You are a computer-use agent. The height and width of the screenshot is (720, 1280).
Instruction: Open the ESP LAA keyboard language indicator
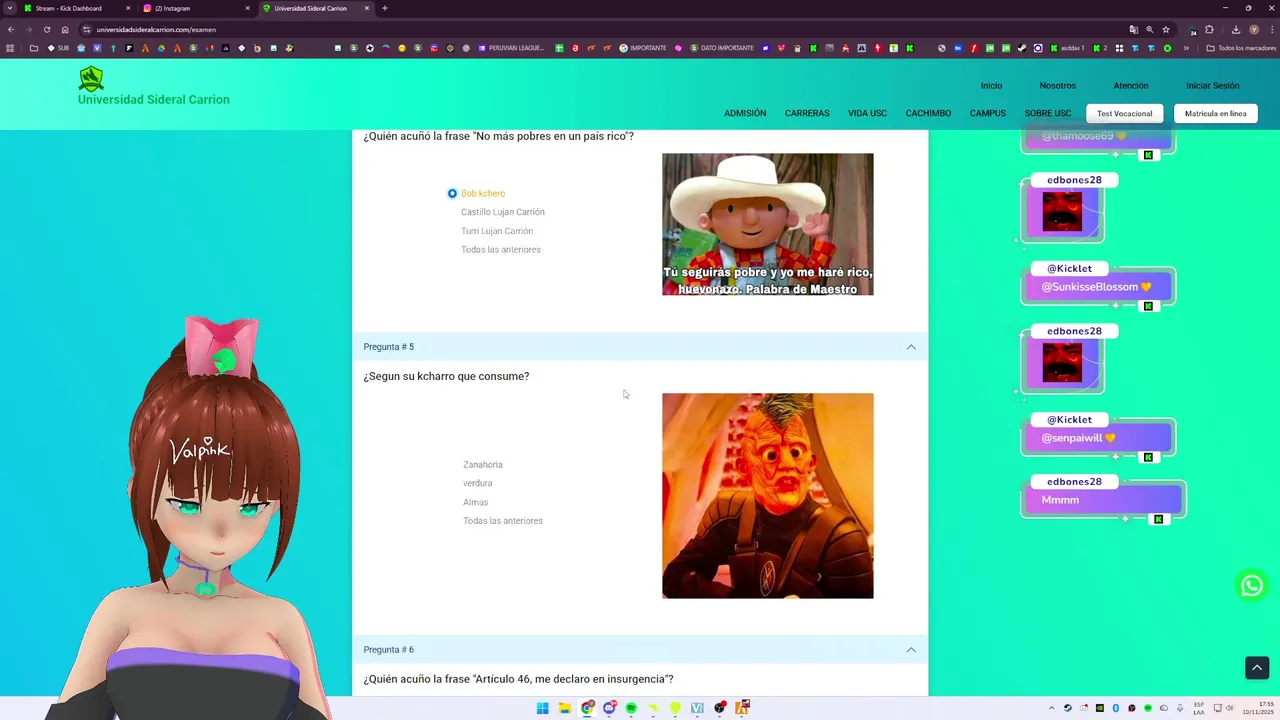pyautogui.click(x=1199, y=708)
